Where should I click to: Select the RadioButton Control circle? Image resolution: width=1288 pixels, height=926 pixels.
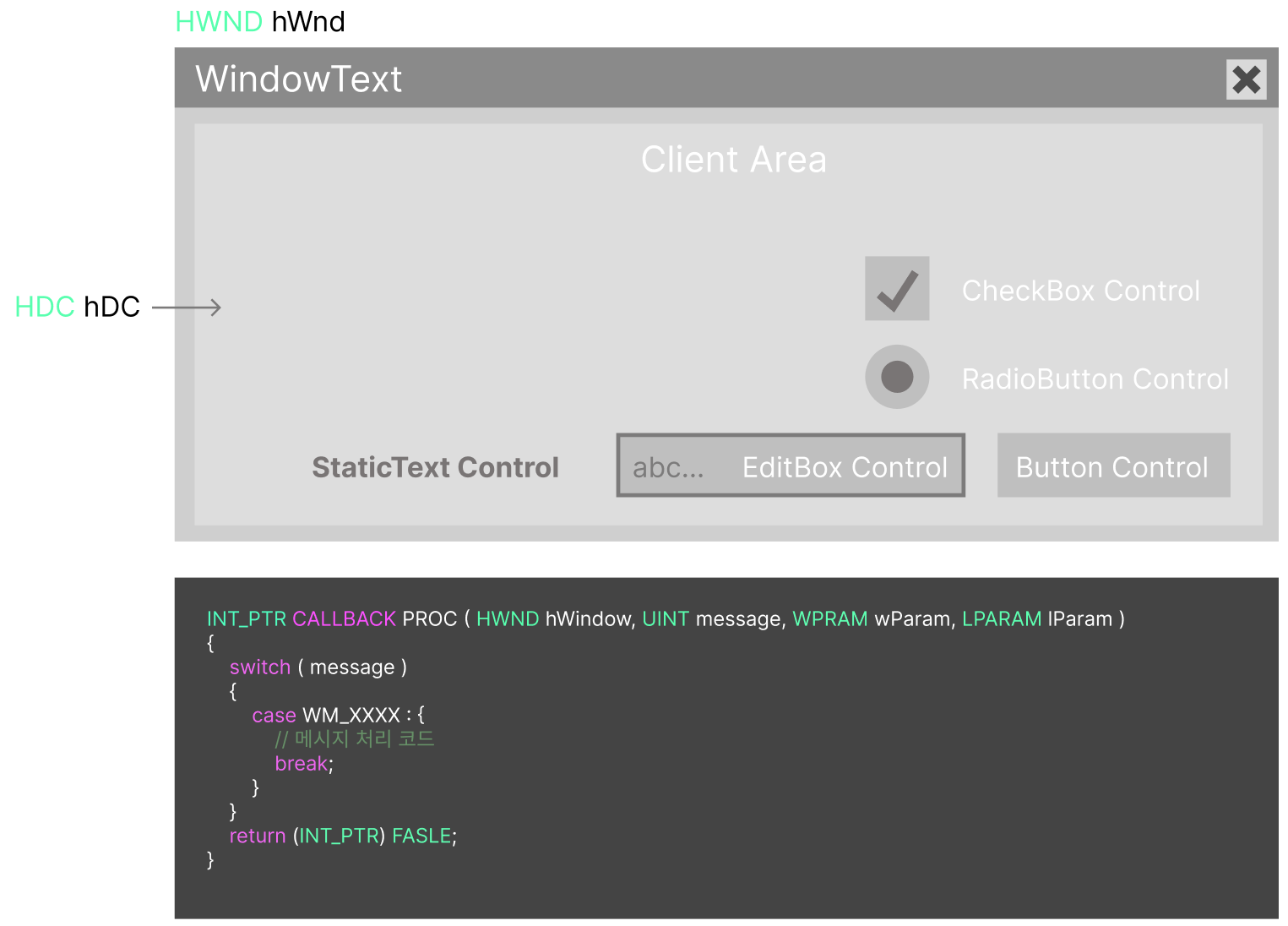pyautogui.click(x=897, y=377)
